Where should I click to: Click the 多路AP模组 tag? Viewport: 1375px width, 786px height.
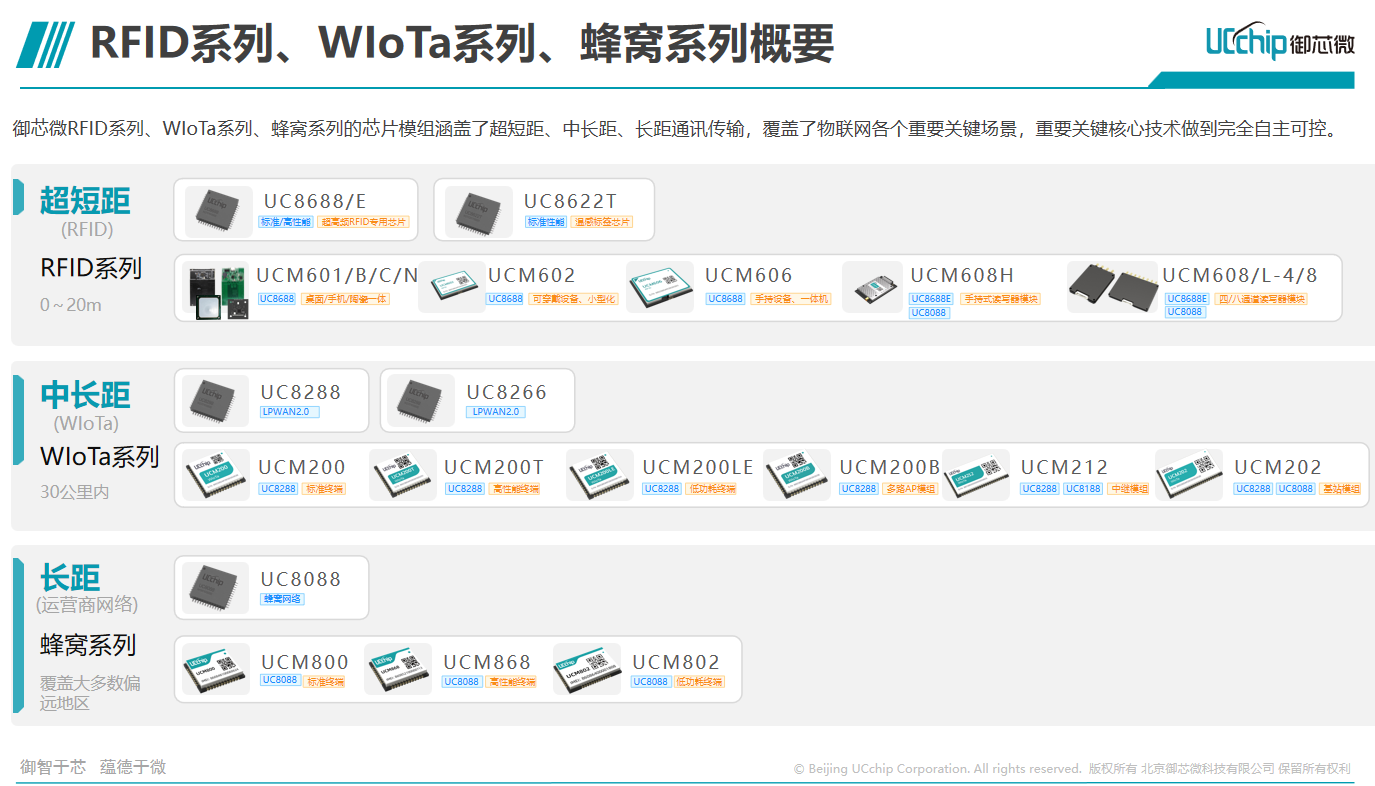pyautogui.click(x=911, y=489)
